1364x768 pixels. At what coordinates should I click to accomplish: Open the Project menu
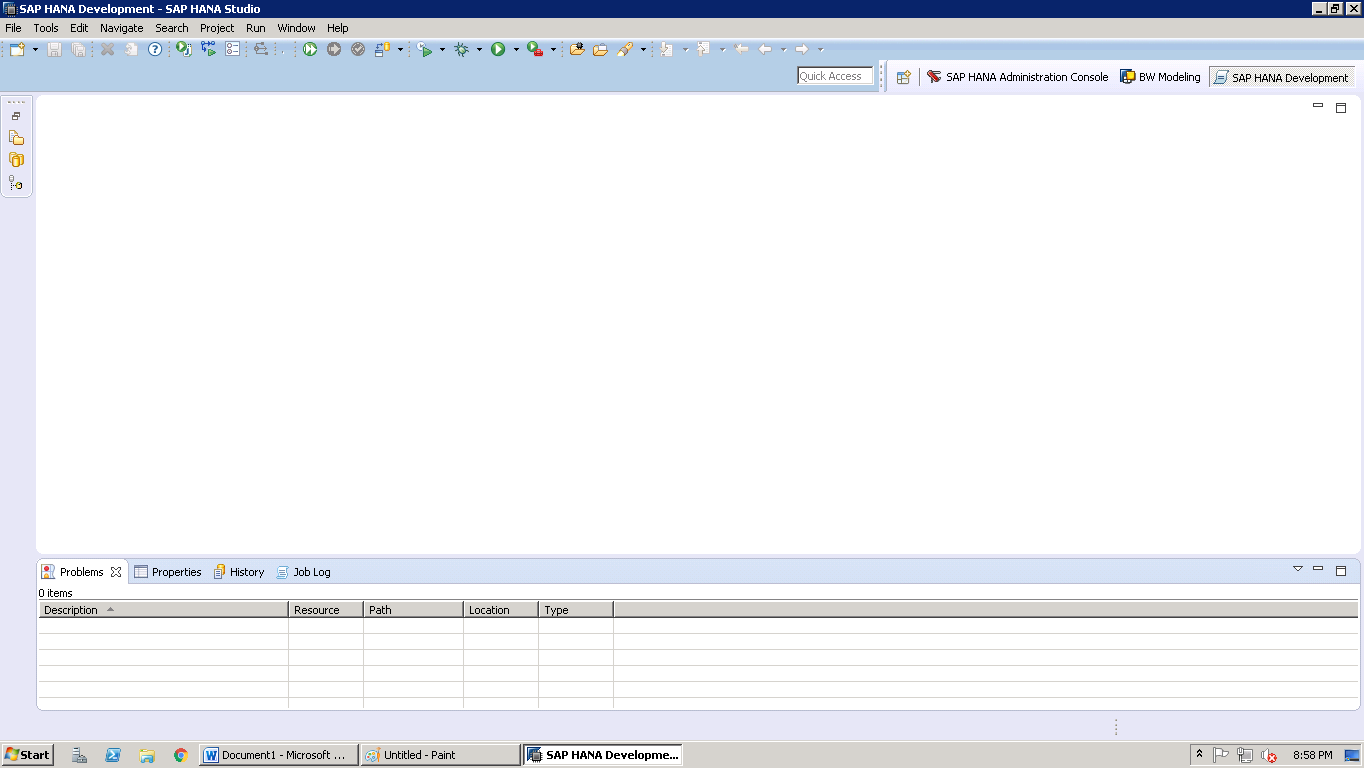pos(217,28)
